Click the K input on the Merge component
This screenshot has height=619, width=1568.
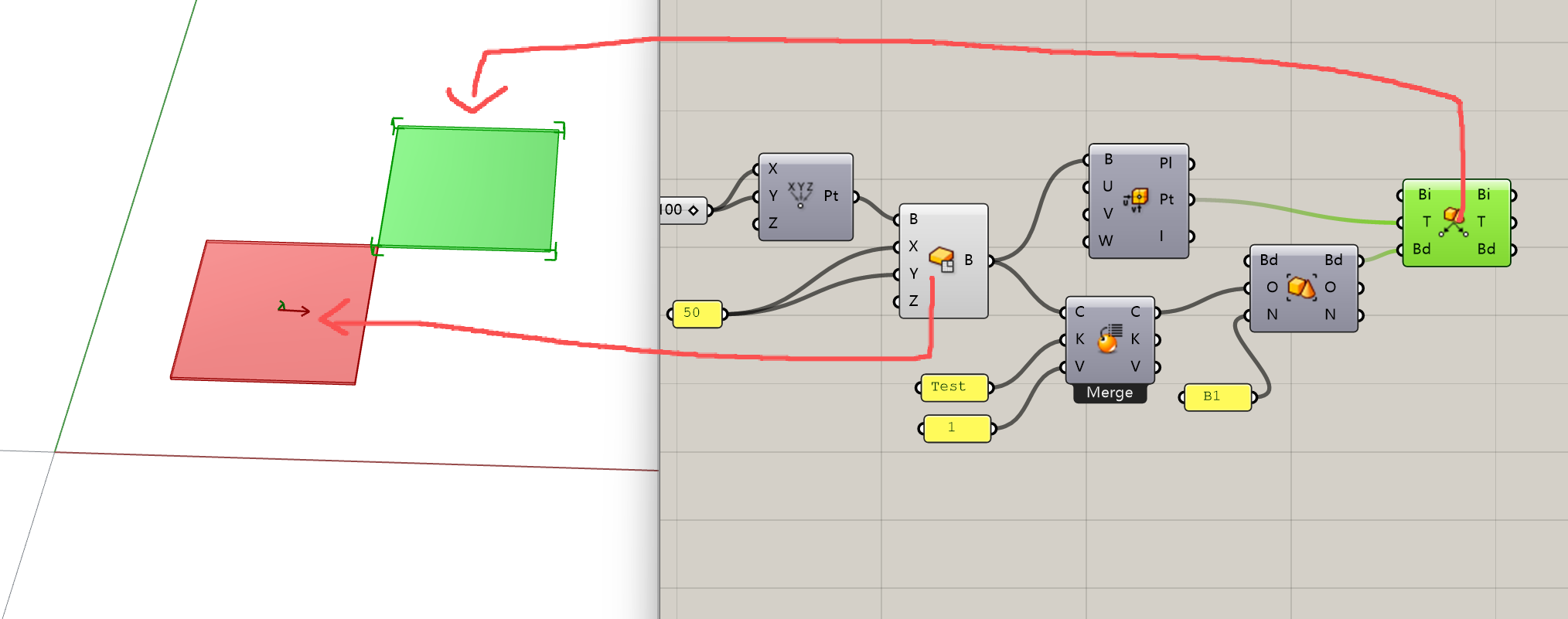pos(1079,339)
